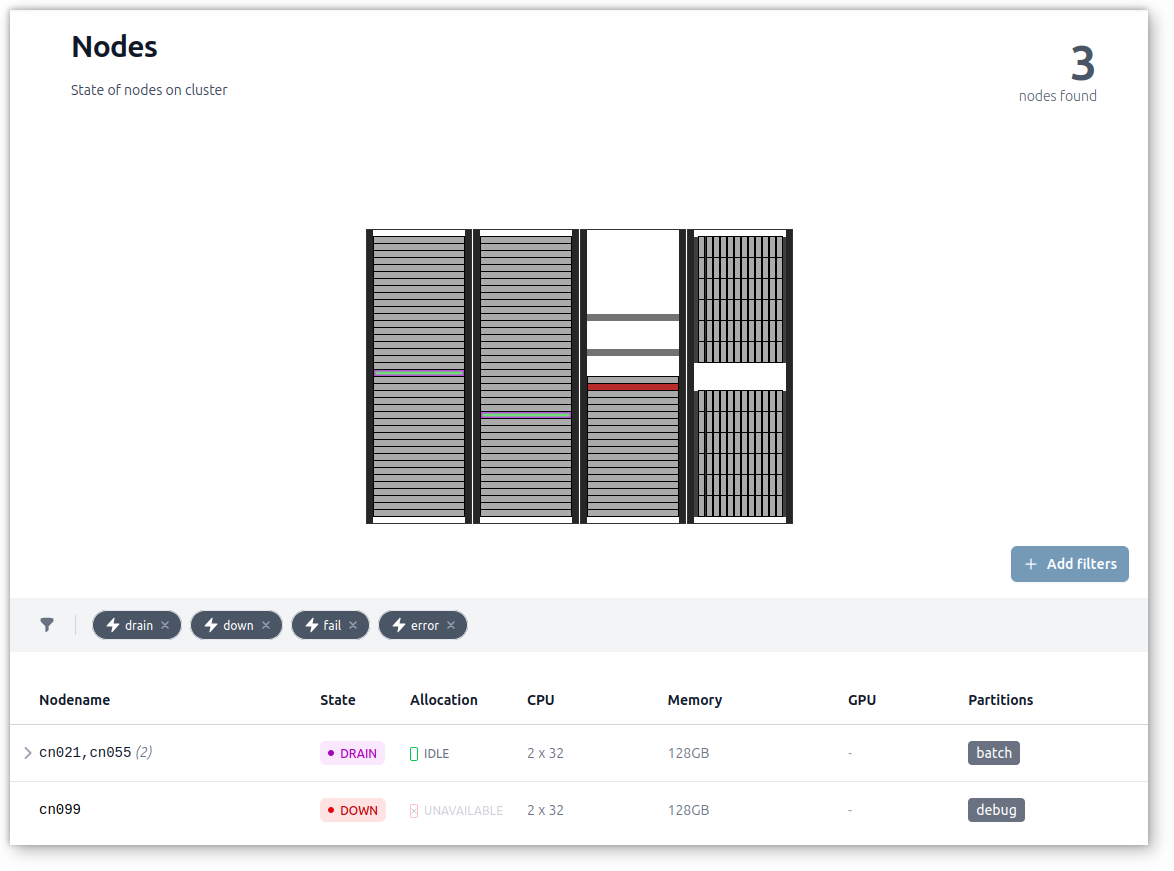Click the Memory column header
This screenshot has width=1174, height=871.
[x=695, y=699]
